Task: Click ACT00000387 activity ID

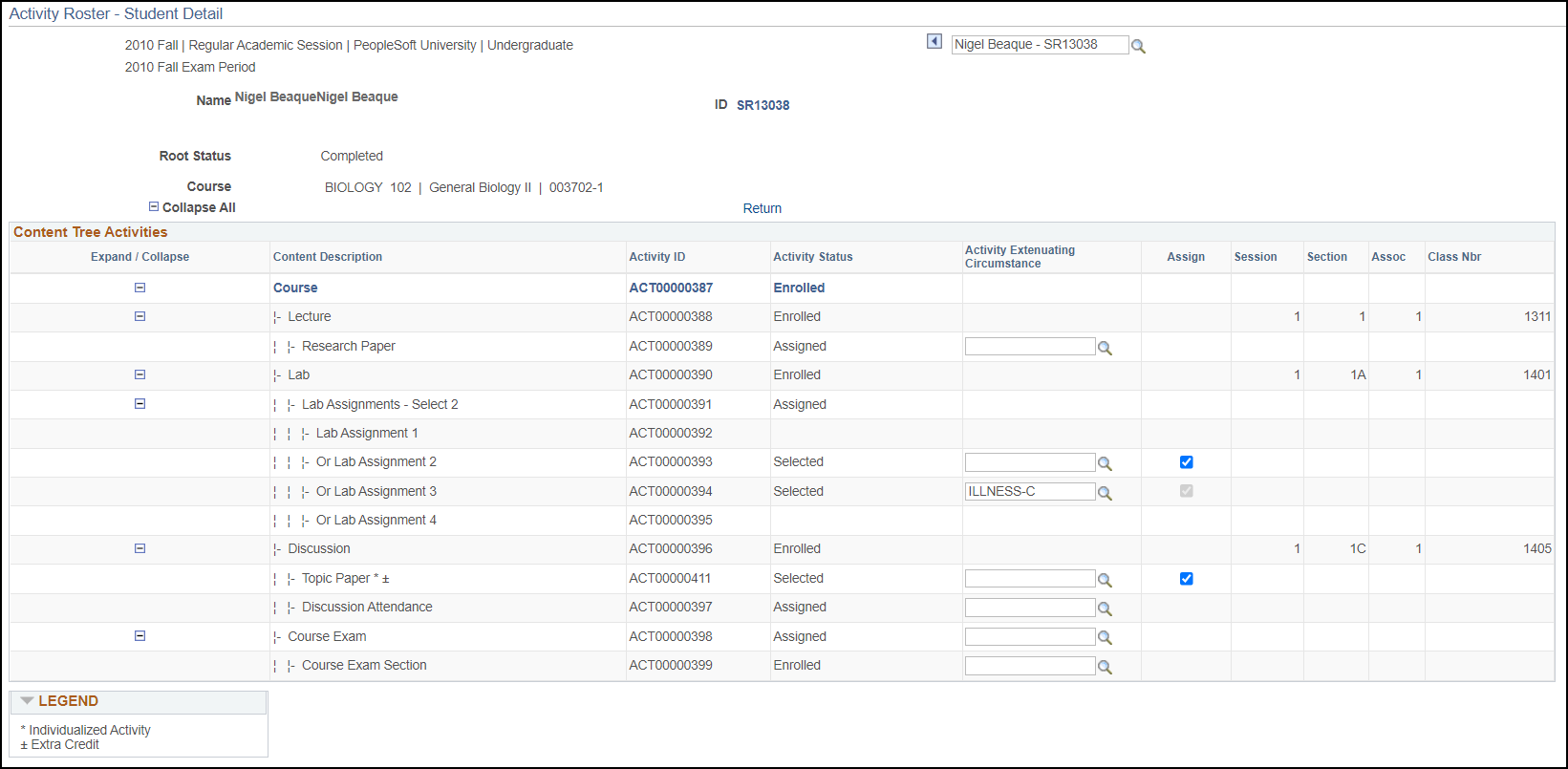Action: pos(671,288)
